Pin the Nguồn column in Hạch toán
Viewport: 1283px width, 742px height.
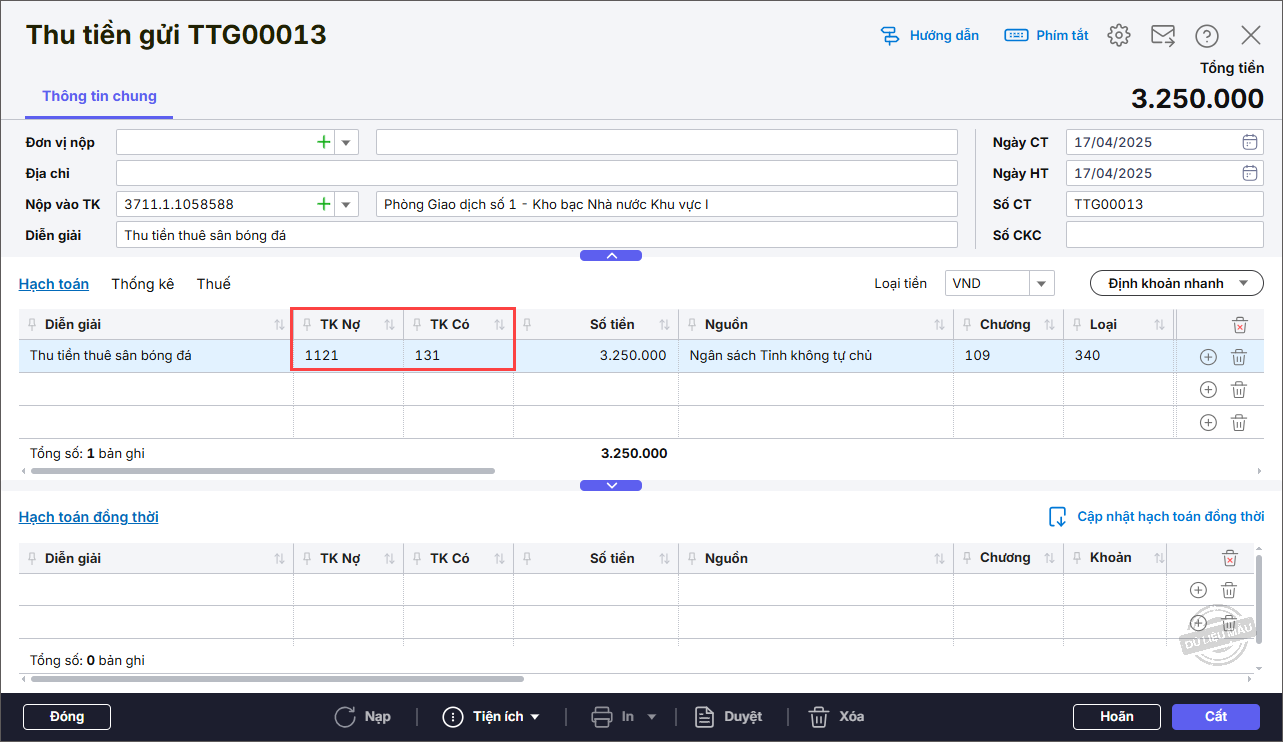coord(691,325)
